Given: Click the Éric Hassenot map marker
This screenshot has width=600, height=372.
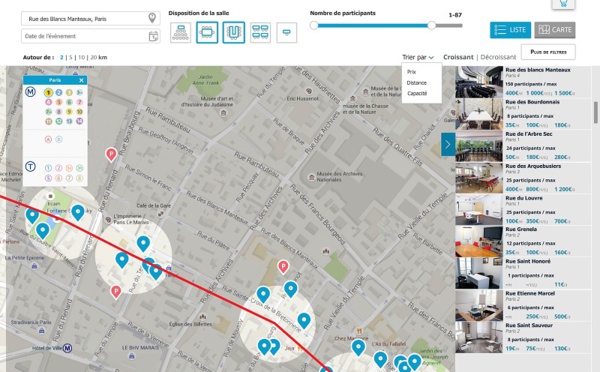Looking at the screenshot, I should point(308,91).
